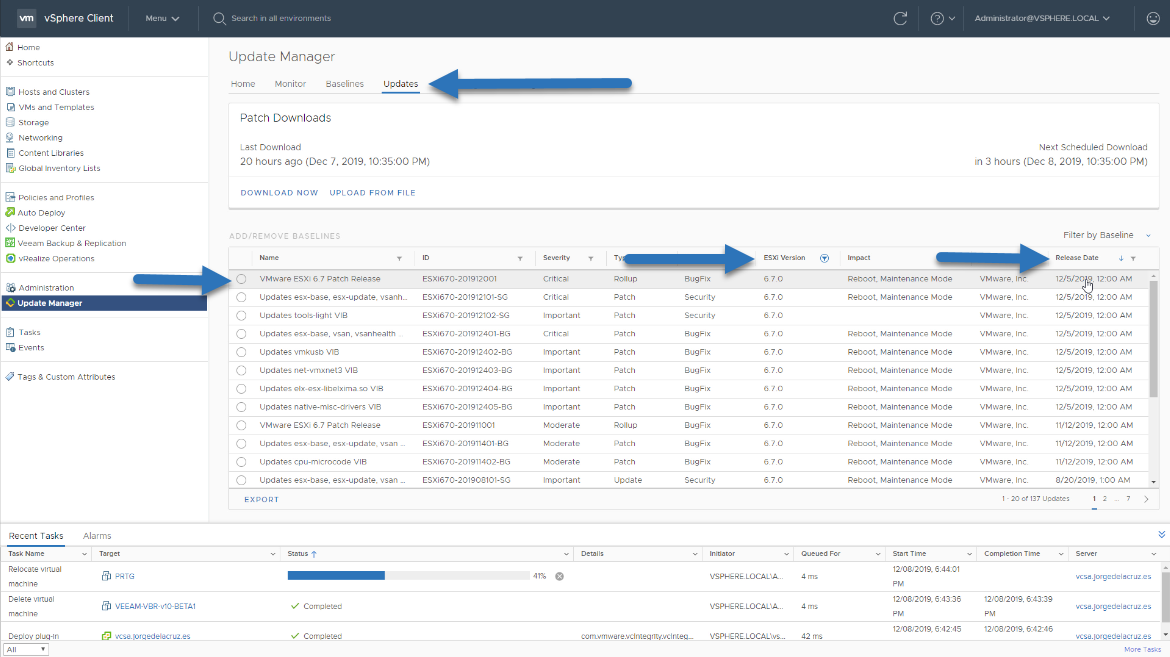This screenshot has height=657, width=1170.
Task: Click the Home icon in sidebar
Action: (x=10, y=47)
